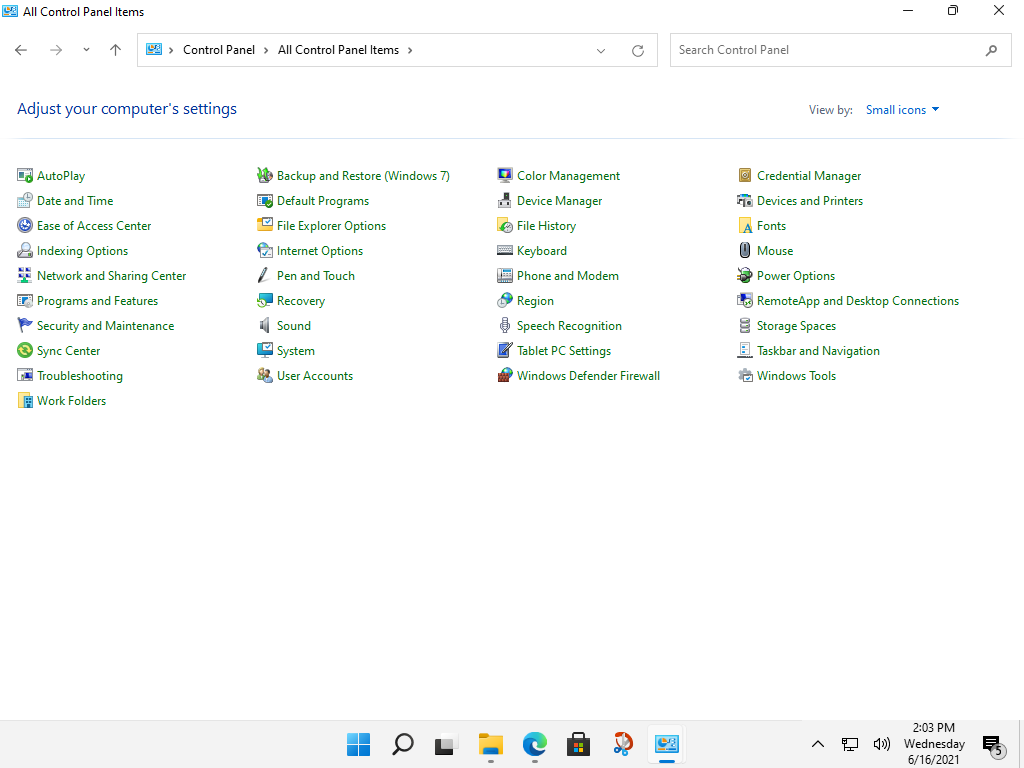Open the Windows Start menu
Viewport: 1024px width, 768px height.
[359, 744]
